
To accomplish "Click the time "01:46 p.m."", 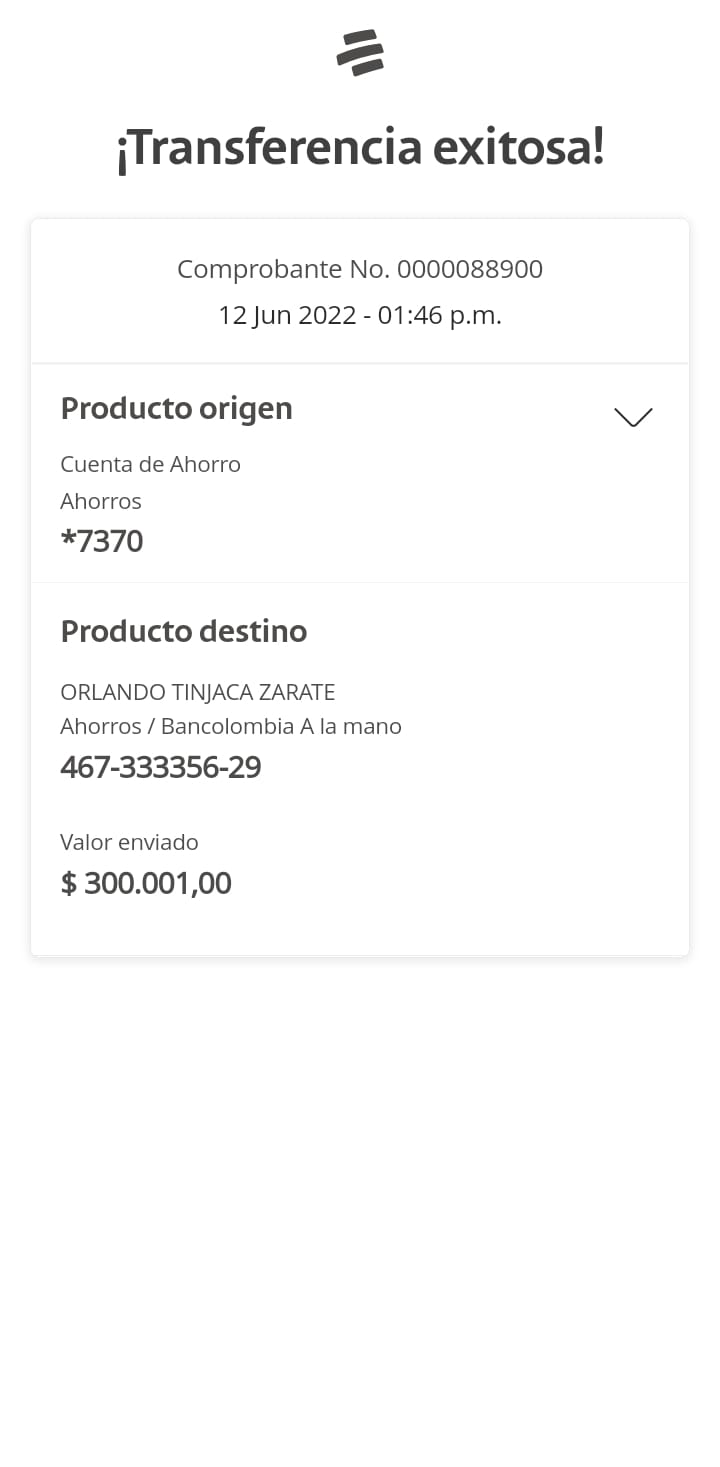I will (440, 315).
